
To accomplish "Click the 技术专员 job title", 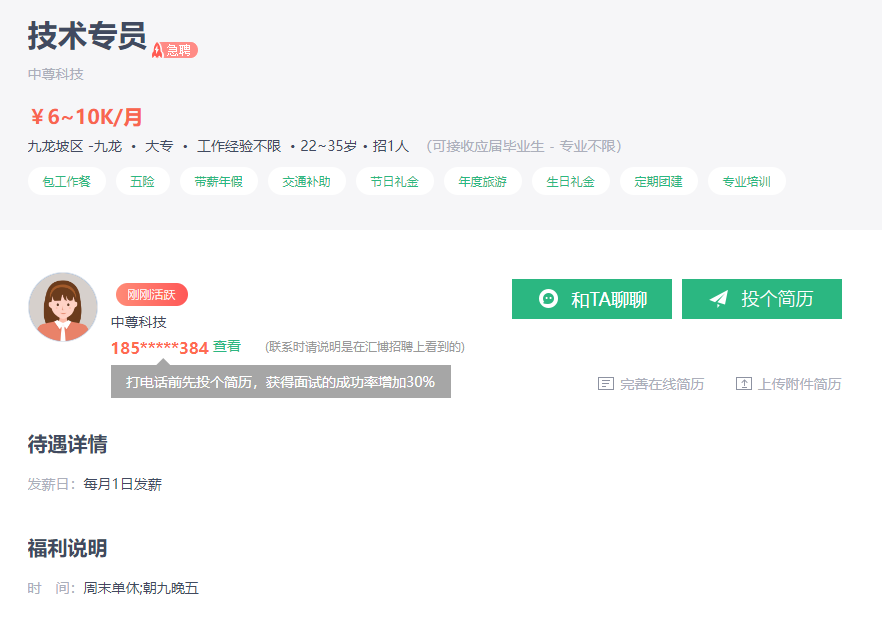I will [87, 35].
